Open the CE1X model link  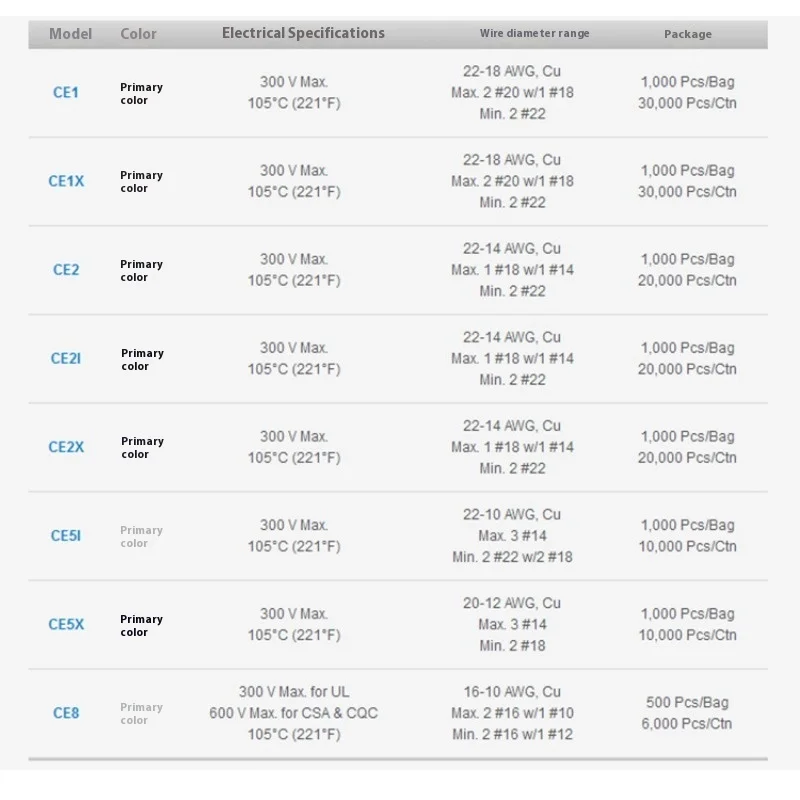tap(66, 181)
